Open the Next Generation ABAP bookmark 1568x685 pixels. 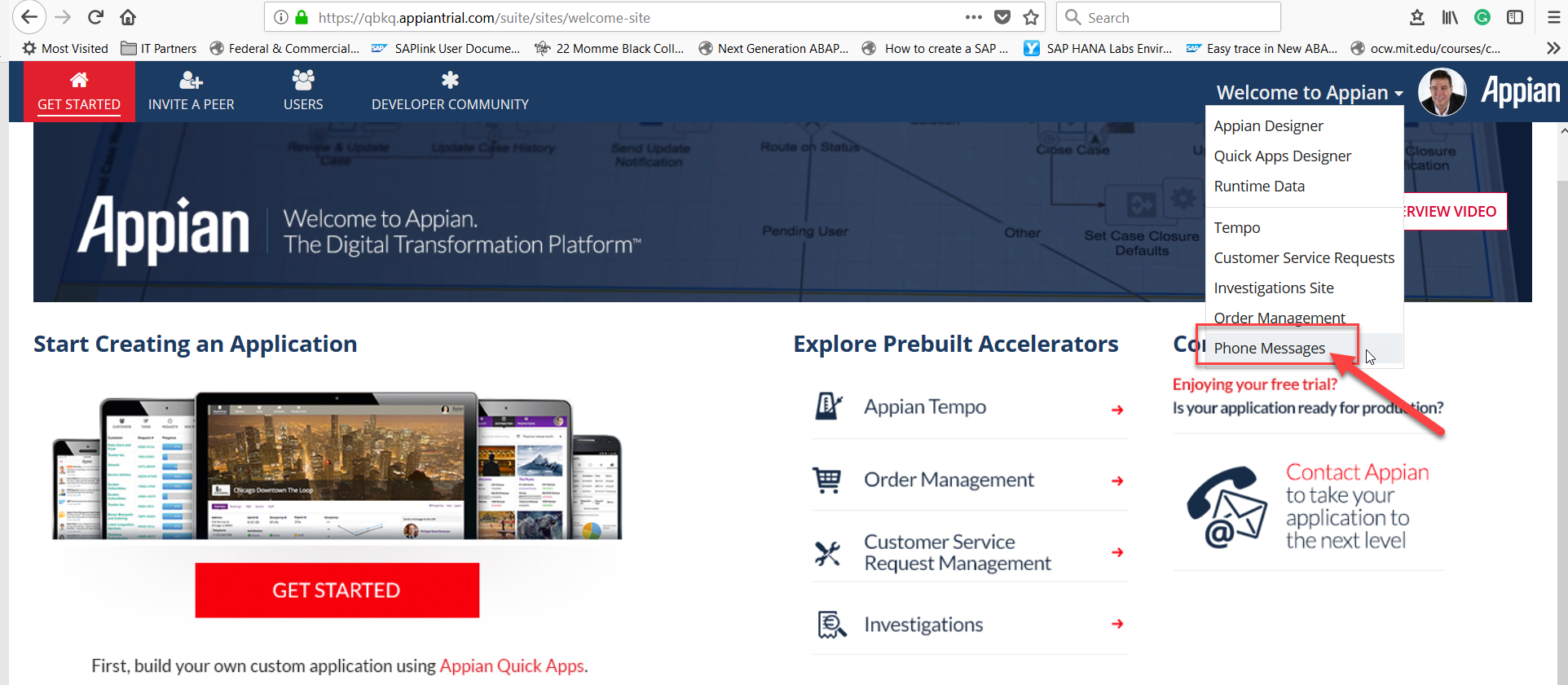tap(773, 48)
